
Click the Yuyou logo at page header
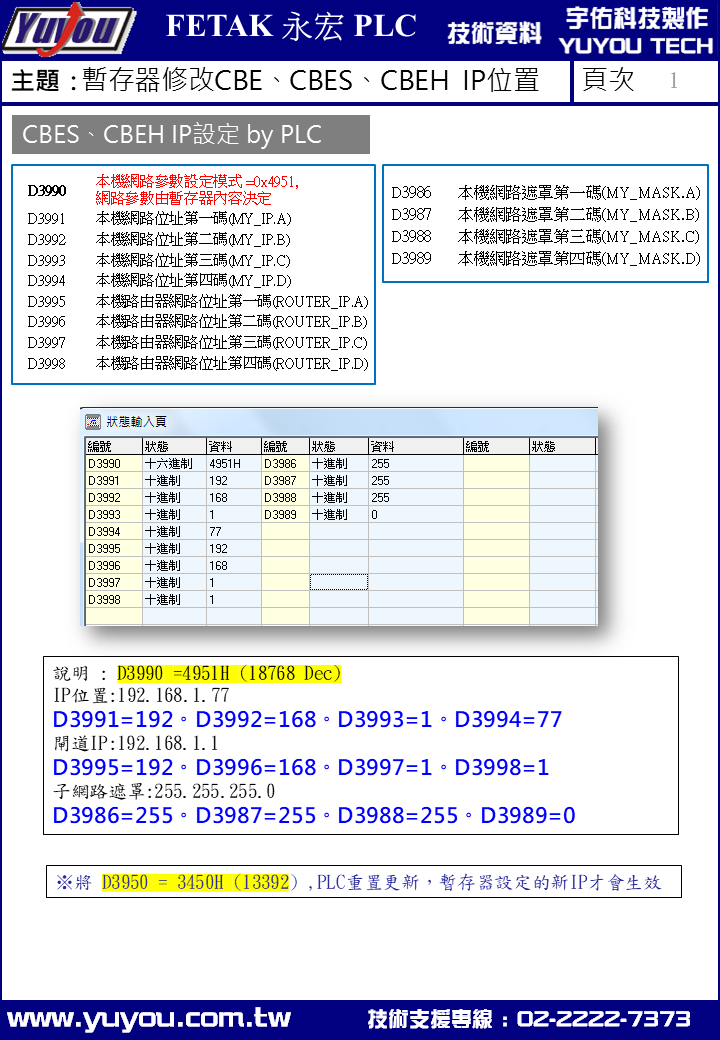tap(69, 30)
